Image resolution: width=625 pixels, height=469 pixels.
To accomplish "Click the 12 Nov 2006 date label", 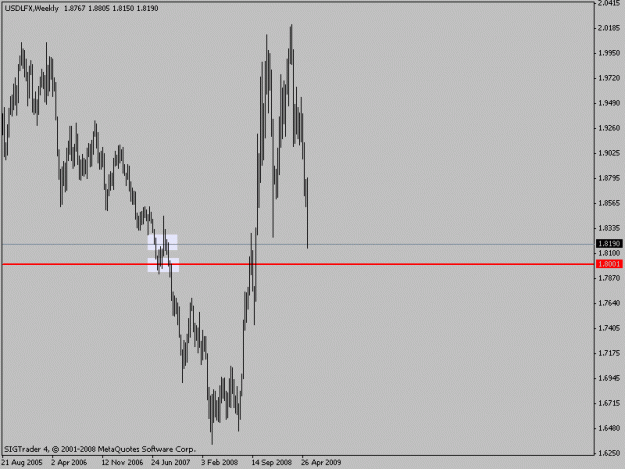I will tap(122, 463).
